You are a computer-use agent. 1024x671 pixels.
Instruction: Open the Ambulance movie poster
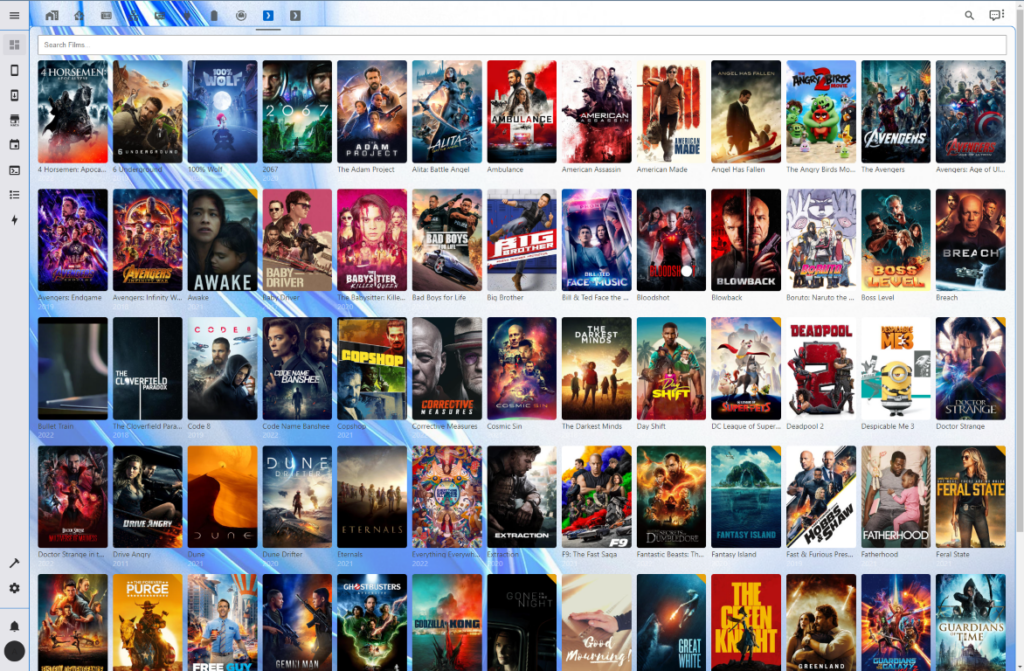(522, 112)
